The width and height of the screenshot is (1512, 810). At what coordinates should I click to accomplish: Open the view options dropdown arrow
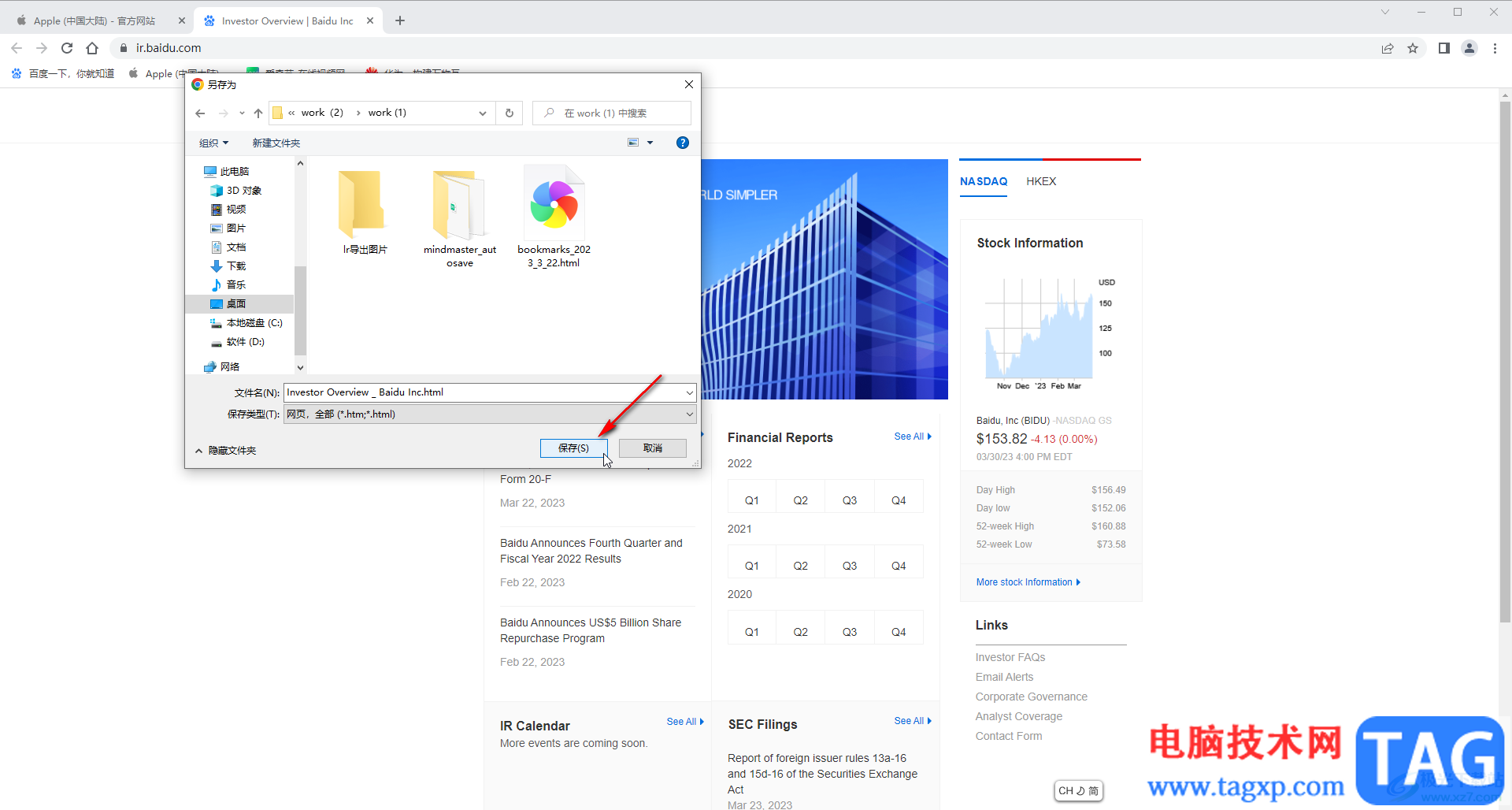650,143
